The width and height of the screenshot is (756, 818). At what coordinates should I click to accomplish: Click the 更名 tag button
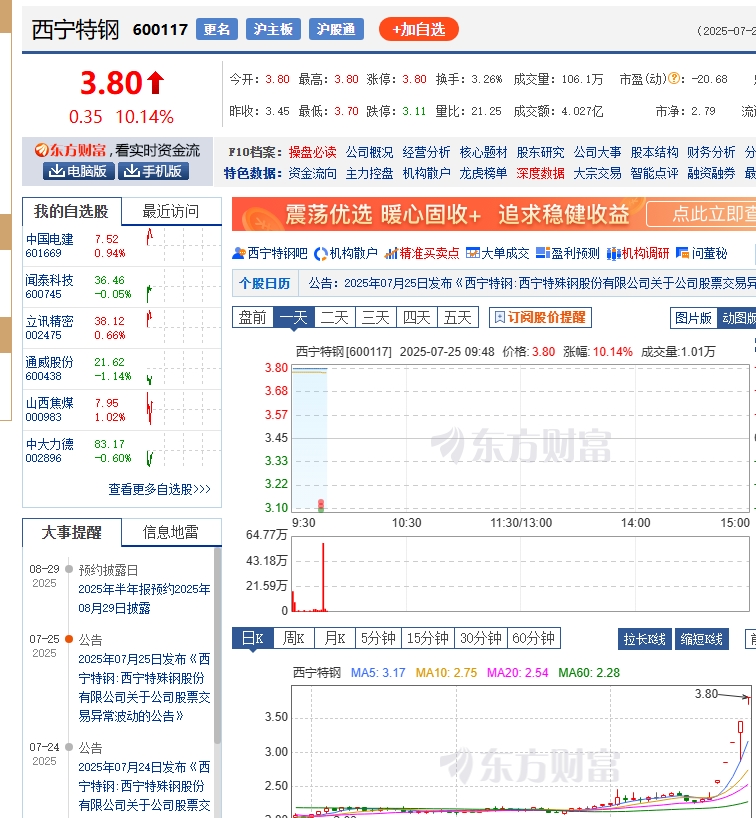click(217, 29)
